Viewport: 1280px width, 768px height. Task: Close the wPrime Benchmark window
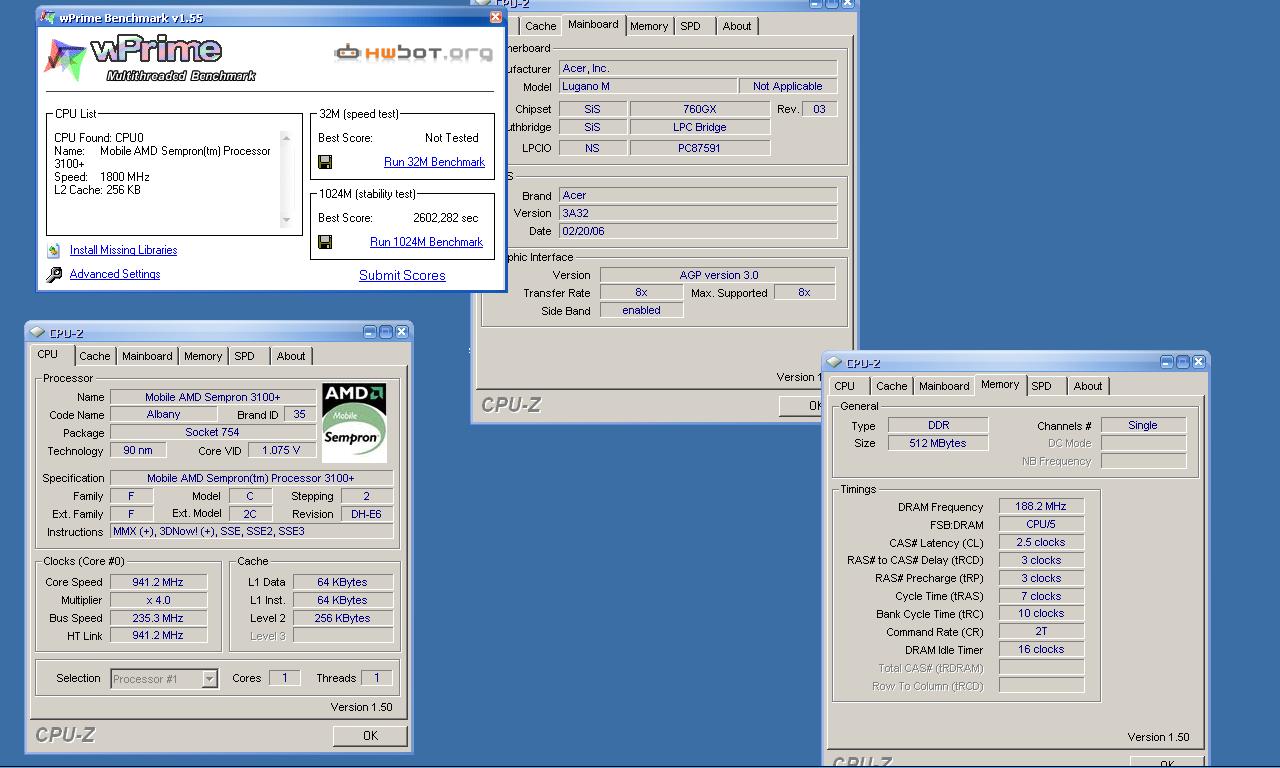click(x=495, y=17)
